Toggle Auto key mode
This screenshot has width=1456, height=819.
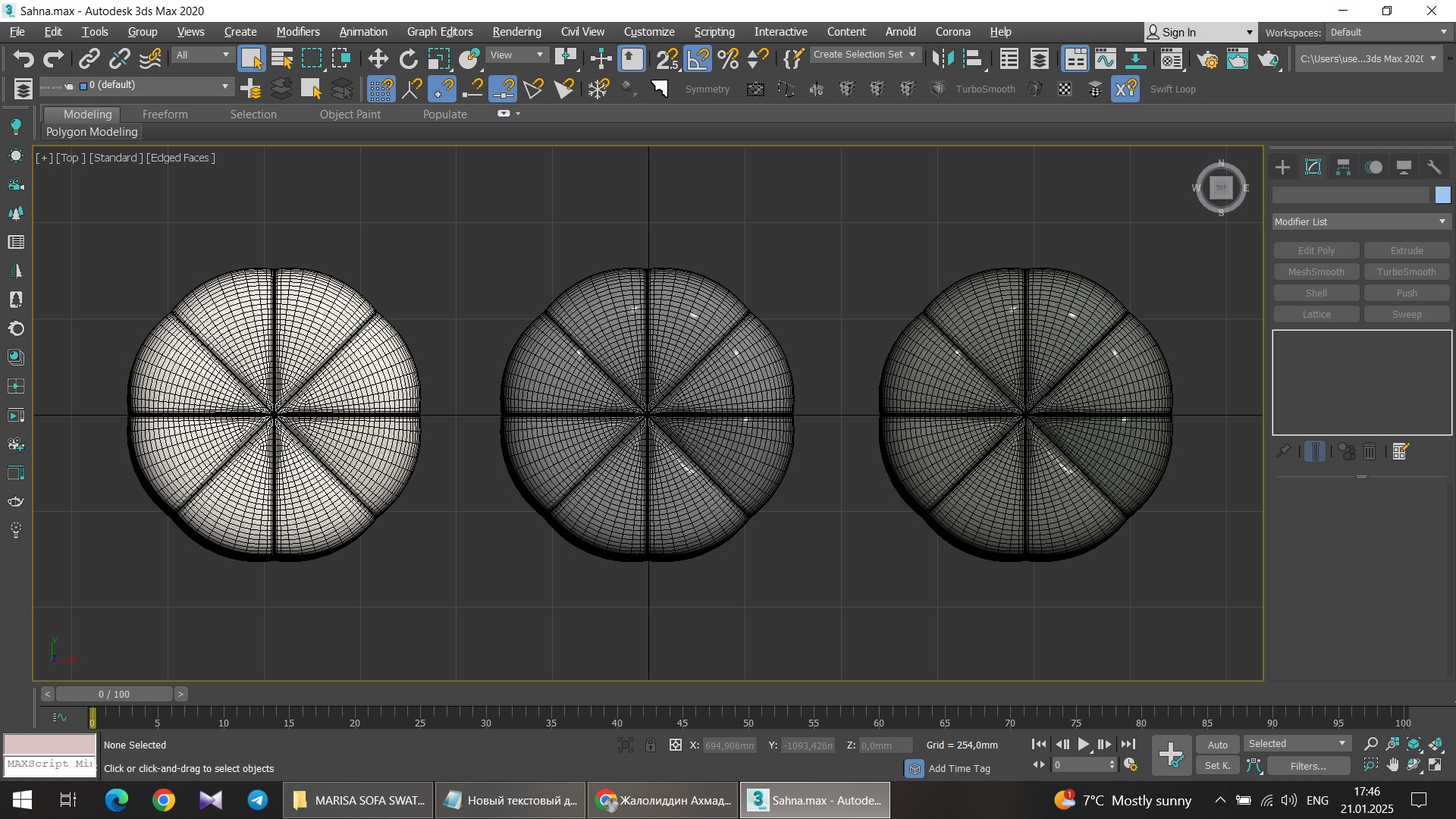(x=1217, y=745)
